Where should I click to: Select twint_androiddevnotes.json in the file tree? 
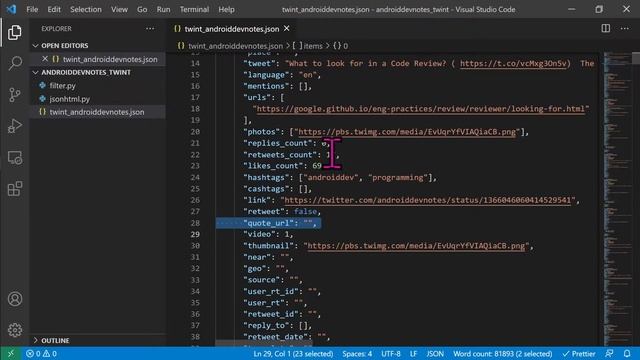(x=97, y=112)
